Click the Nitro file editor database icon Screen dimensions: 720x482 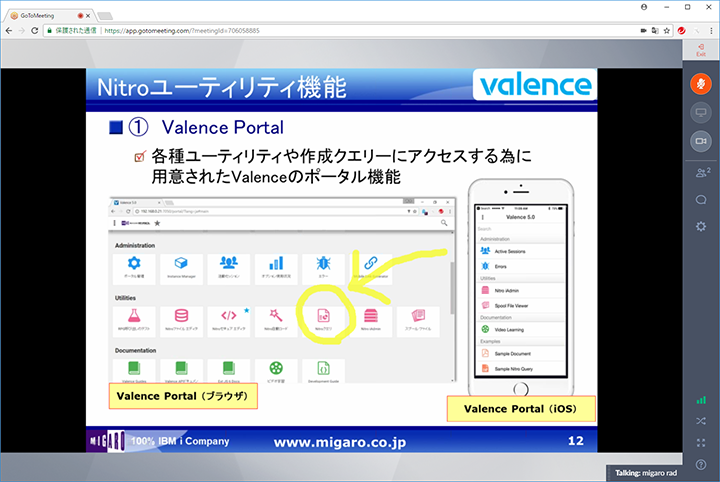[x=181, y=315]
